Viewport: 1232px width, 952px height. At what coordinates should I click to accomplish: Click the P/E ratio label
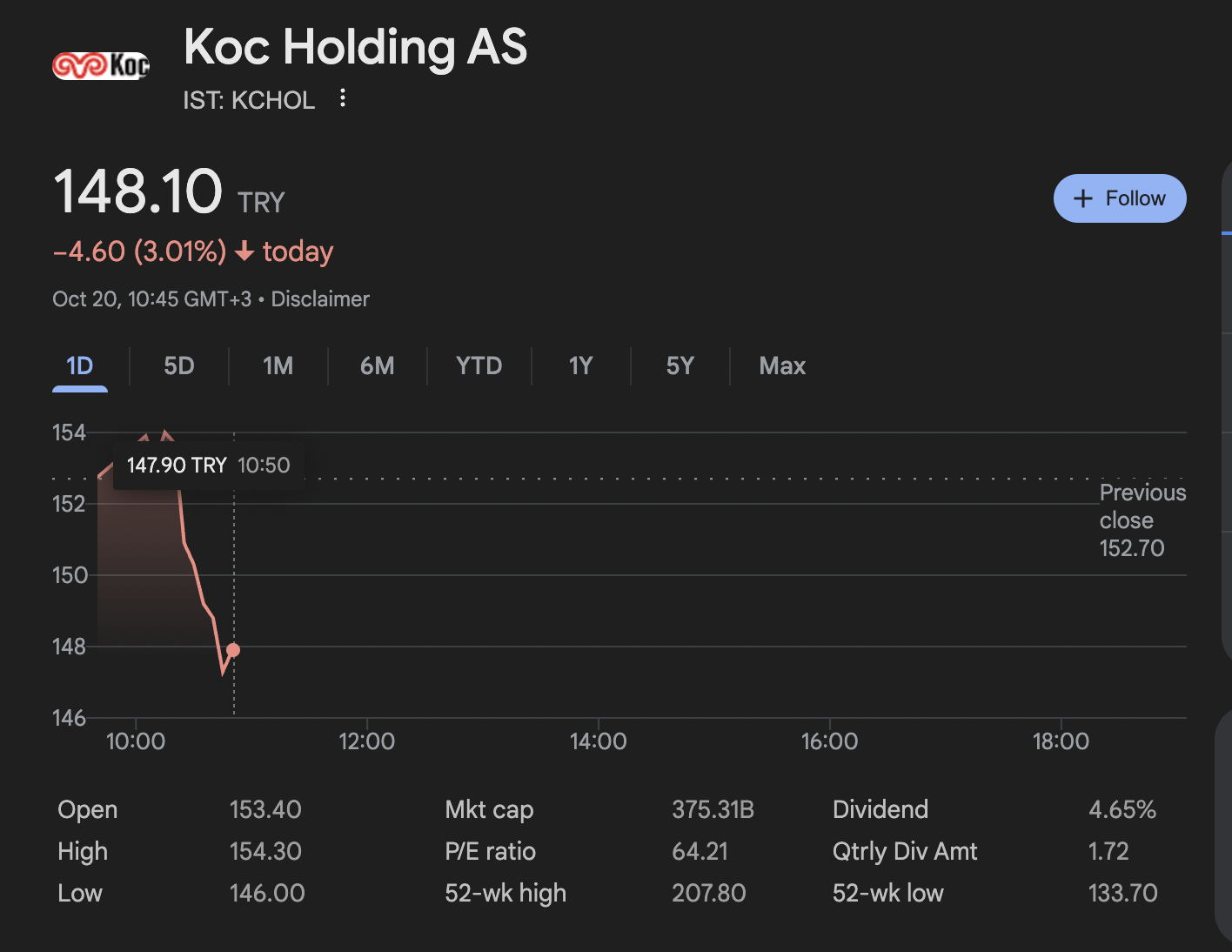coord(490,852)
